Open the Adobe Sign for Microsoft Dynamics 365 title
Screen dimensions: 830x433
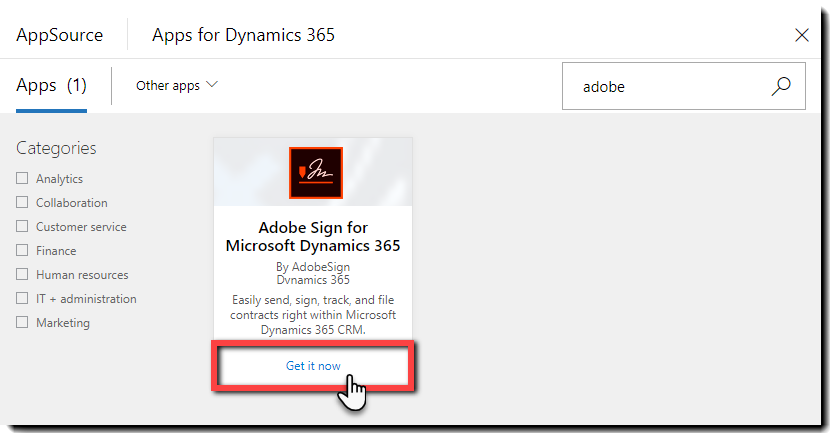pos(313,236)
